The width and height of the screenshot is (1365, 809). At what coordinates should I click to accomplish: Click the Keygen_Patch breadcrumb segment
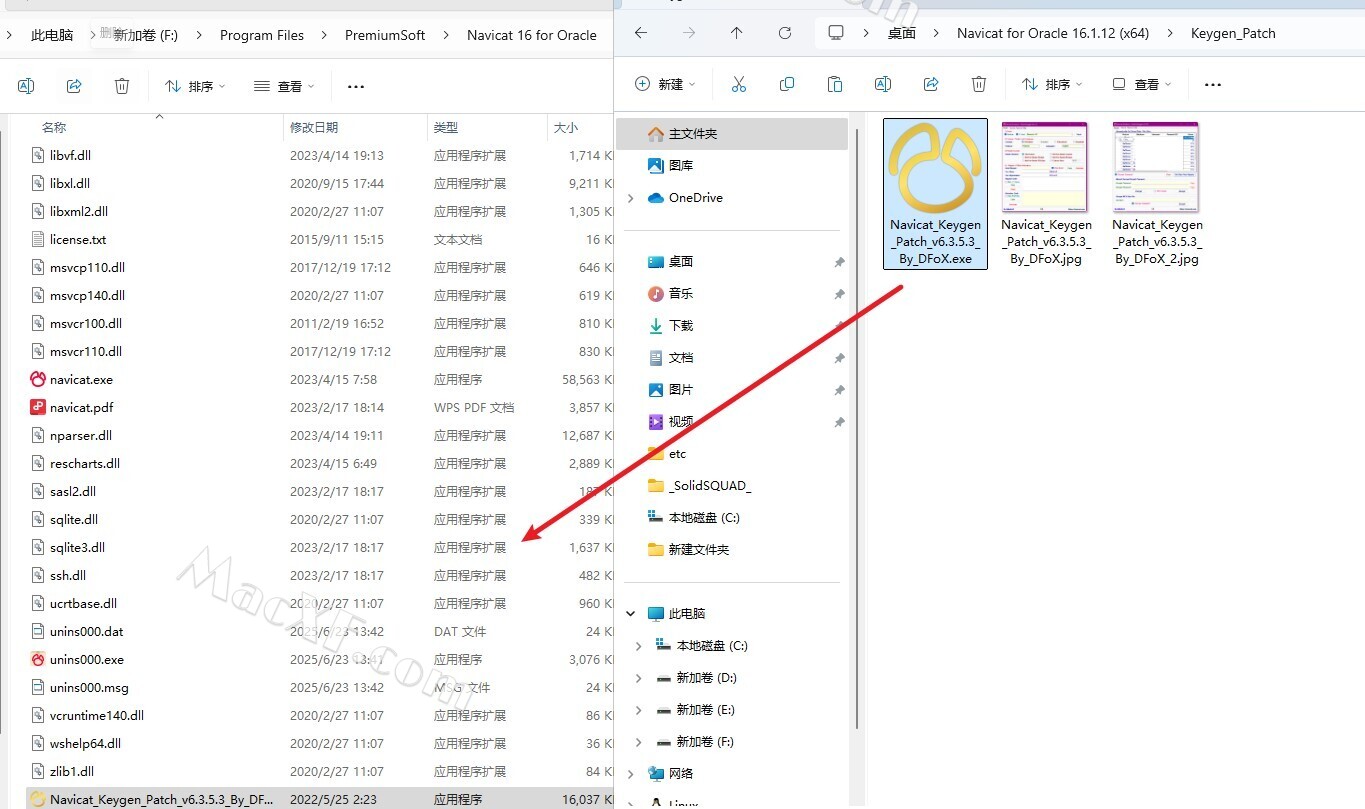click(1233, 33)
